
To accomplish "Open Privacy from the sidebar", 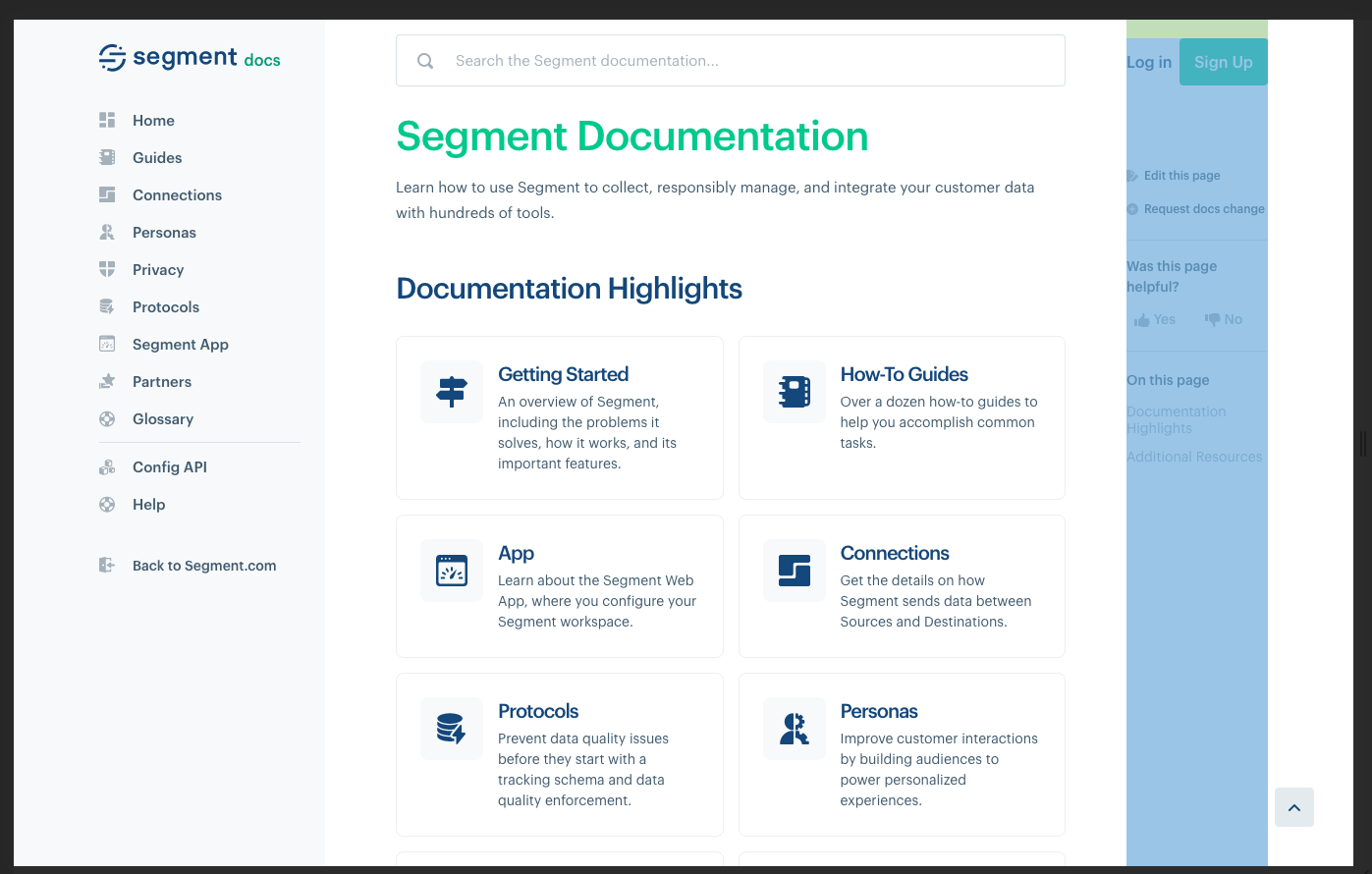I will [158, 269].
